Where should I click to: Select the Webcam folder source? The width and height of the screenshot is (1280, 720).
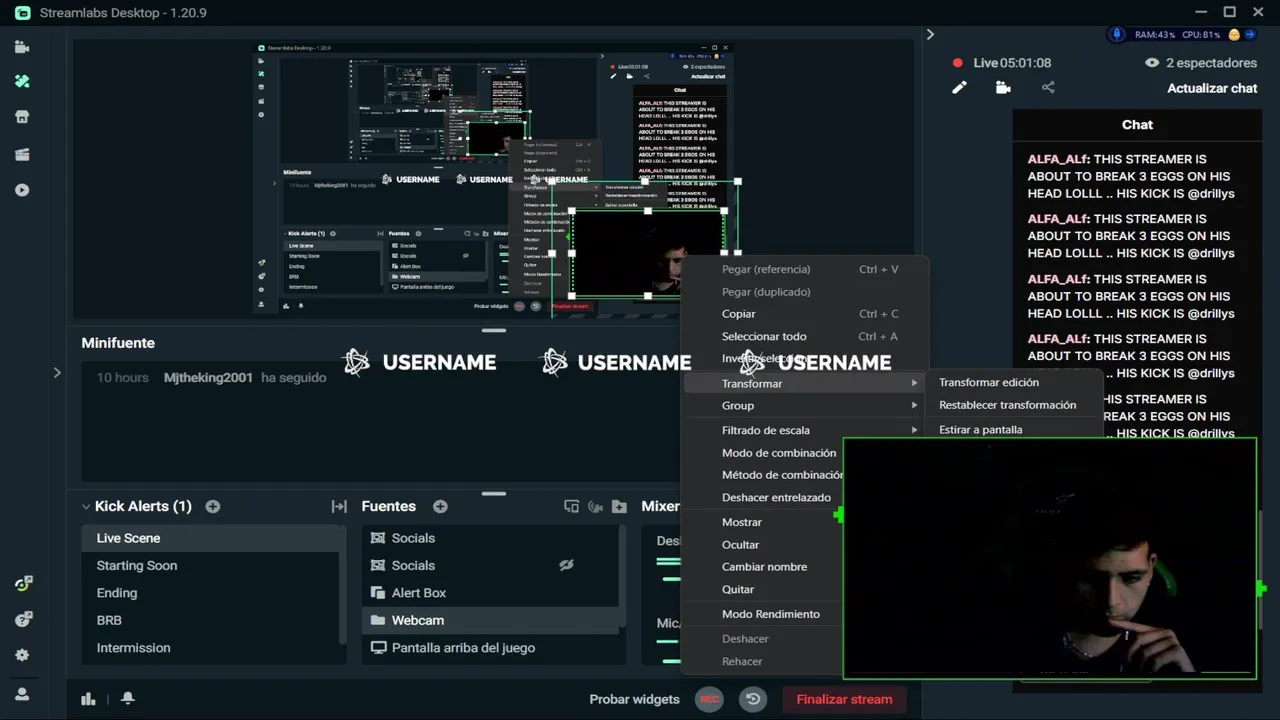[490, 620]
